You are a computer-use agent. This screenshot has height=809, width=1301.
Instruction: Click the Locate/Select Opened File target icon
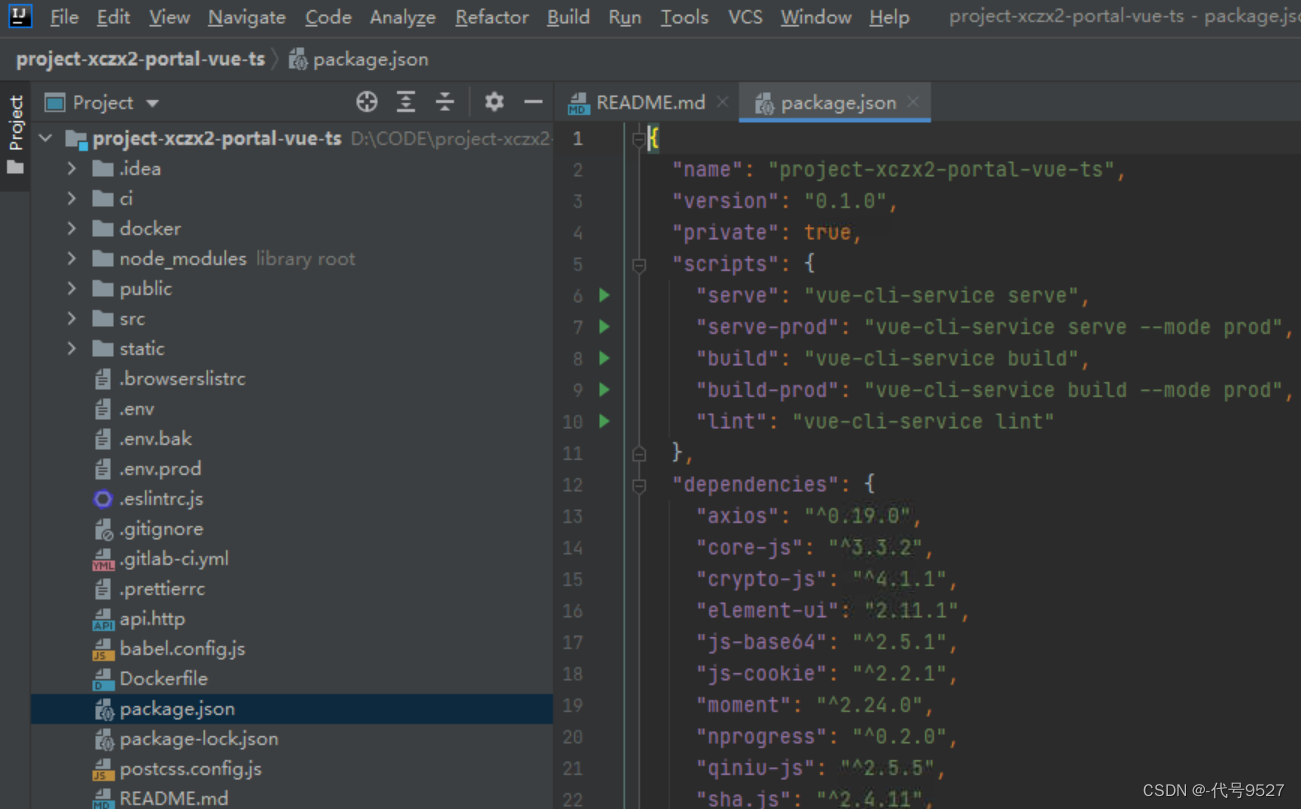[367, 102]
